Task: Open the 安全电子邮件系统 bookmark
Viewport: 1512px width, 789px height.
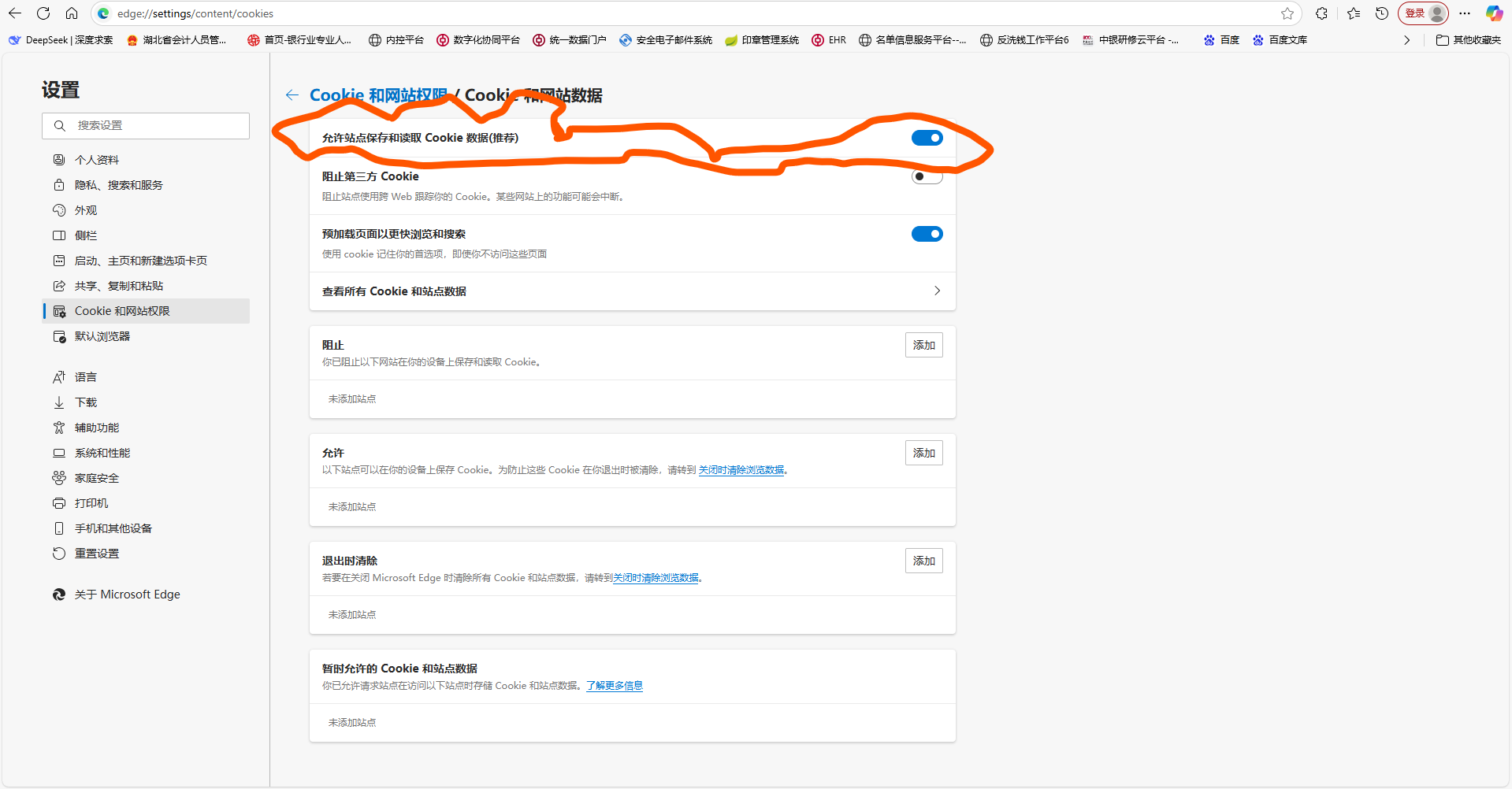Action: point(666,40)
